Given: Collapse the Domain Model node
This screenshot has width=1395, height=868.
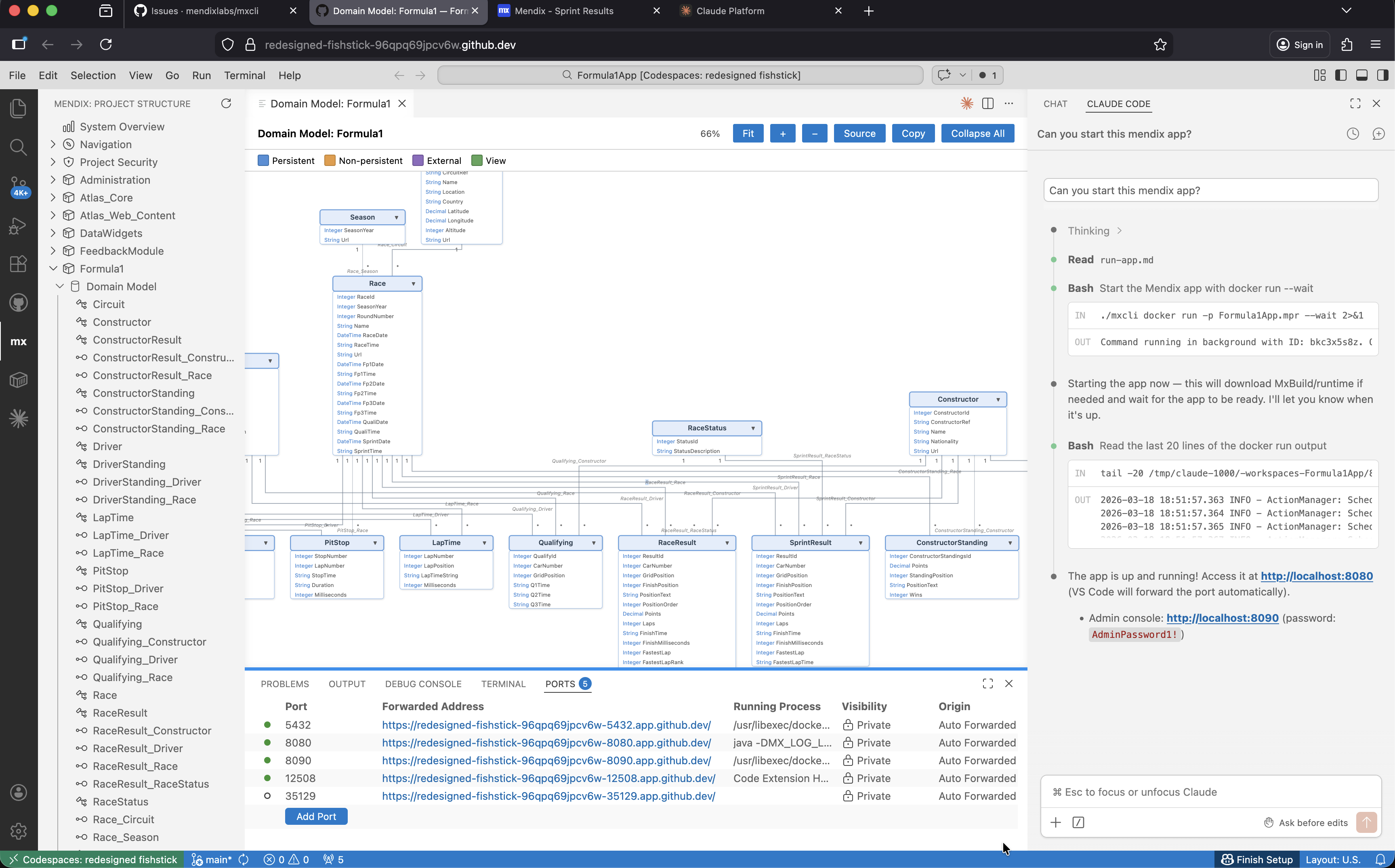Looking at the screenshot, I should tap(60, 287).
